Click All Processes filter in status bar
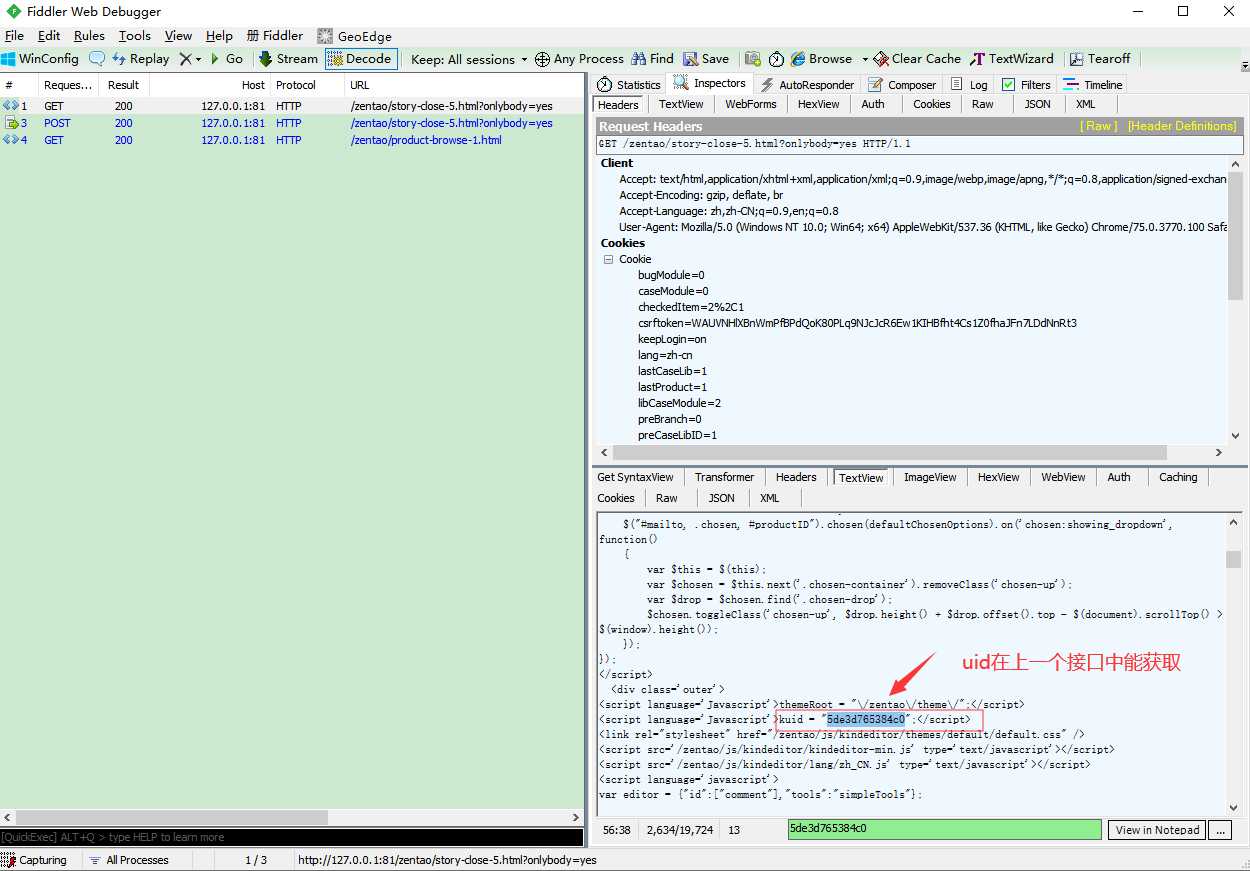 (128, 860)
